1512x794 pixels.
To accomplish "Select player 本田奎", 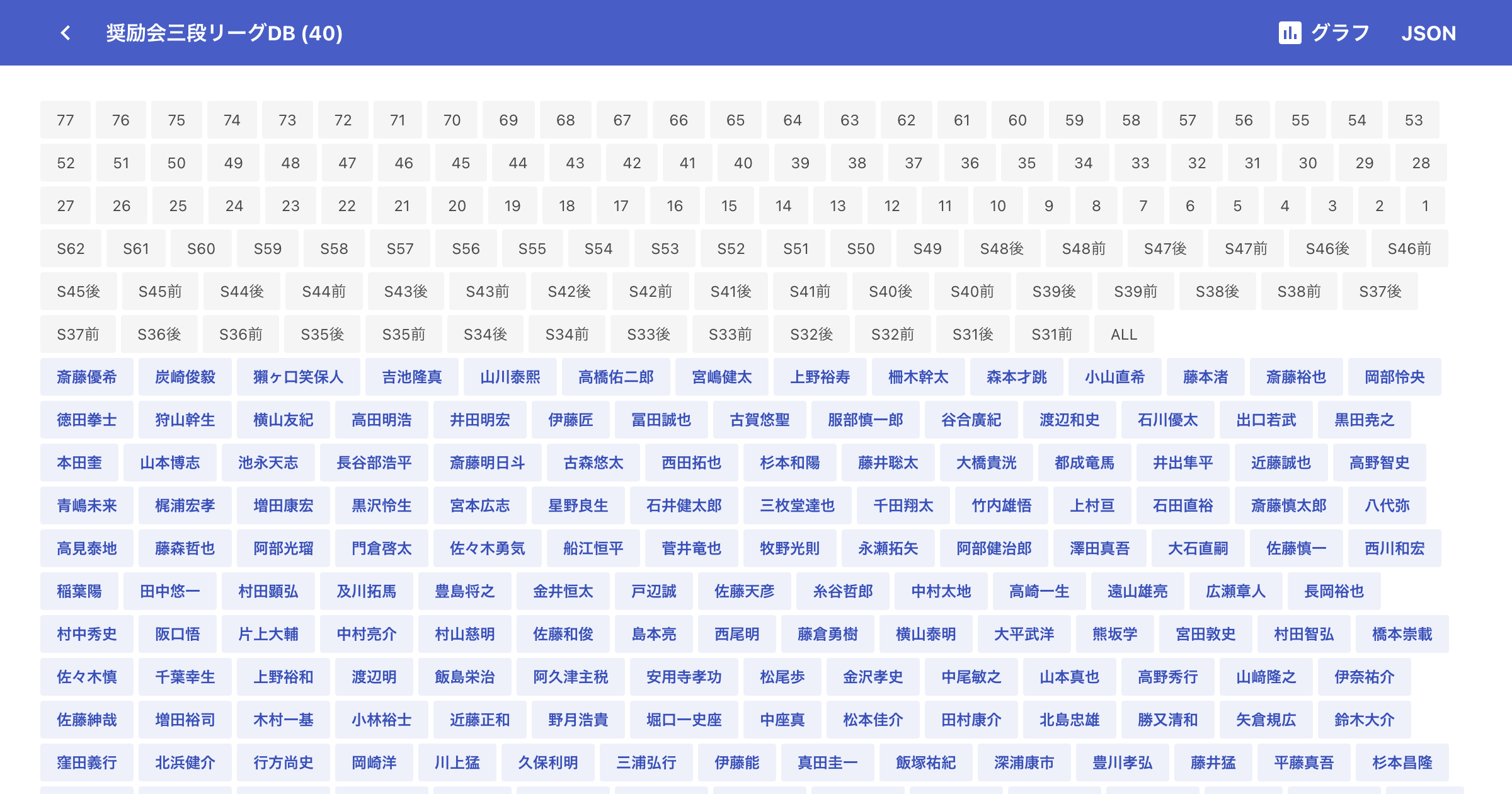I will point(79,463).
